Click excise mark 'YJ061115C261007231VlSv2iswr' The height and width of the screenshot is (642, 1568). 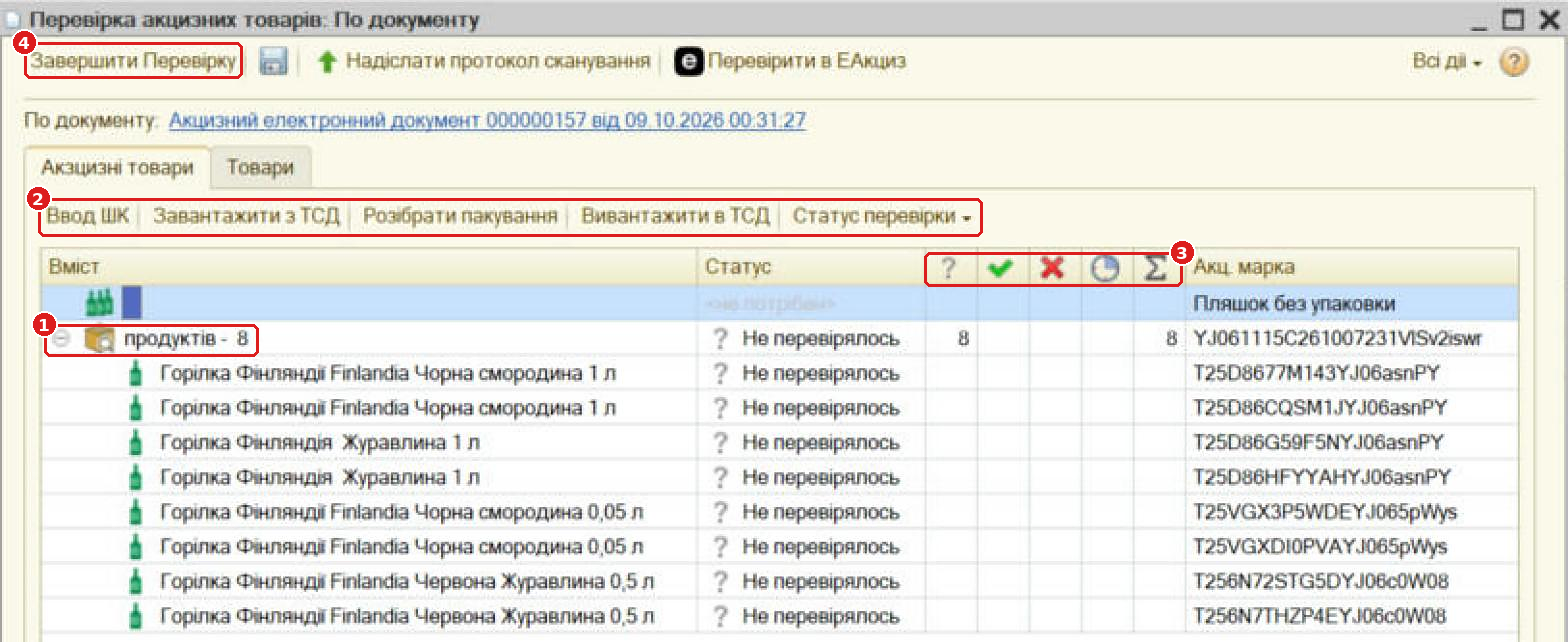(x=1337, y=339)
